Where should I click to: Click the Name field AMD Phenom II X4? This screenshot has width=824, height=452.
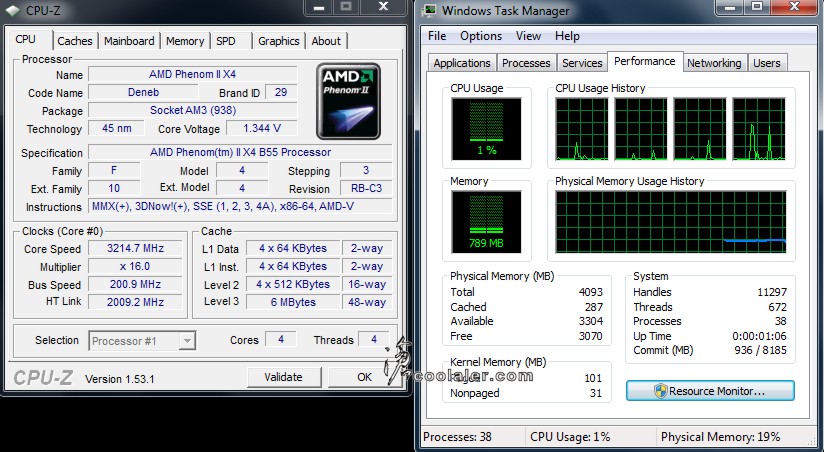coord(192,74)
